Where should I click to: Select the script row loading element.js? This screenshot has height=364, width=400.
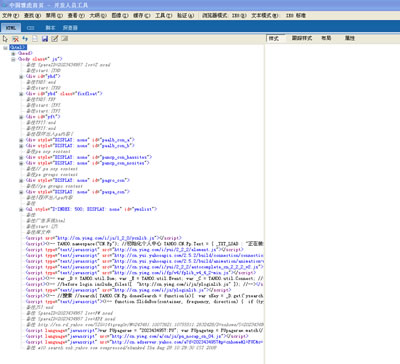(135, 250)
